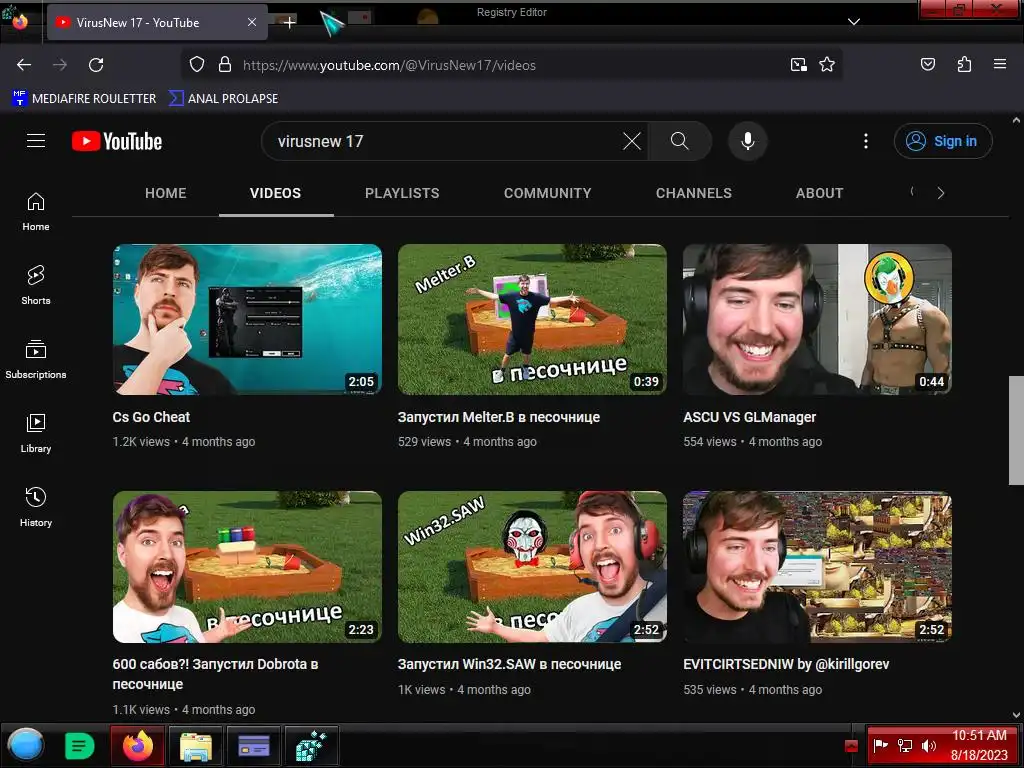
Task: Close the VirusNew 17 - YouTube tab
Action: click(252, 22)
